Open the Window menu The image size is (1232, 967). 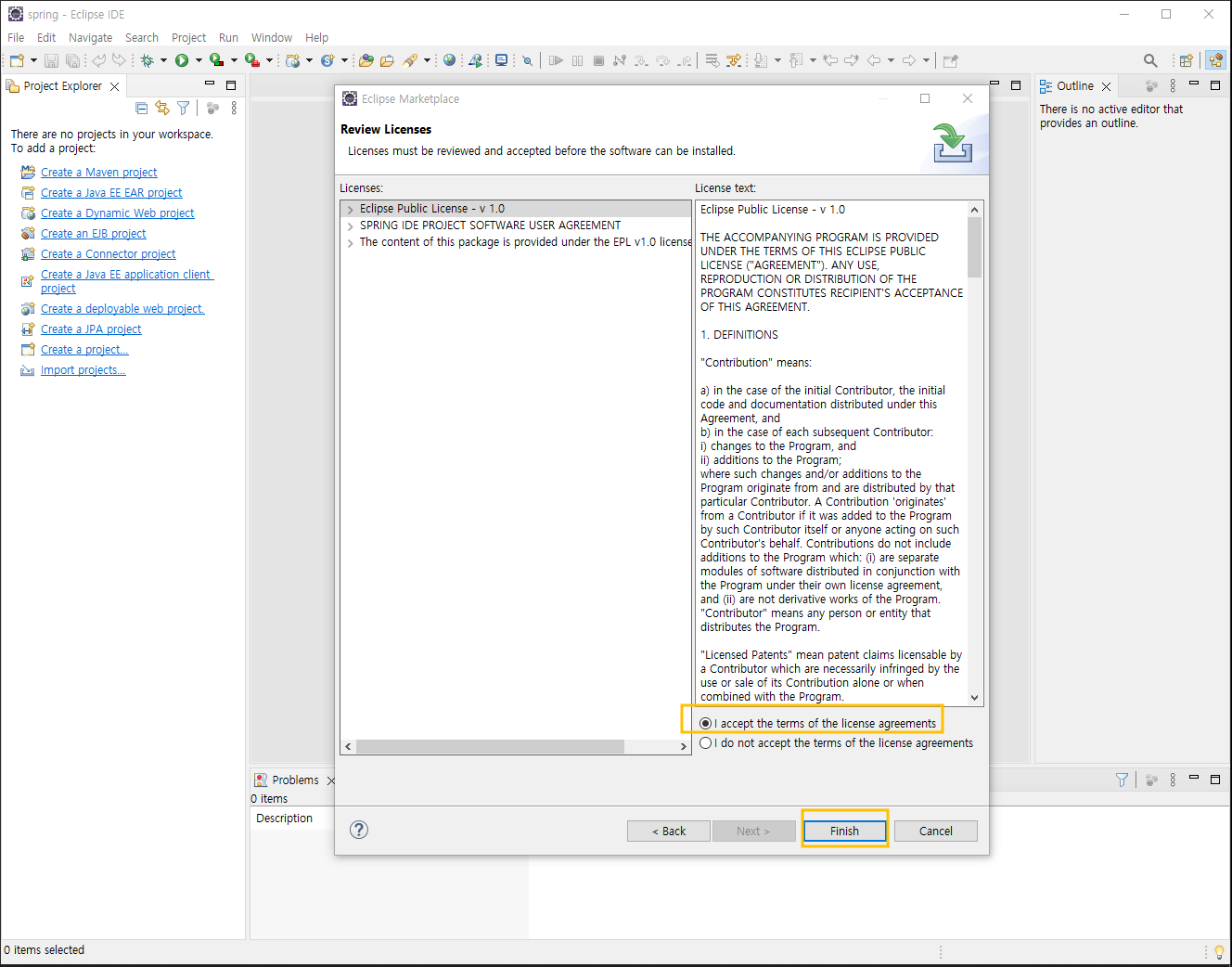[x=272, y=38]
